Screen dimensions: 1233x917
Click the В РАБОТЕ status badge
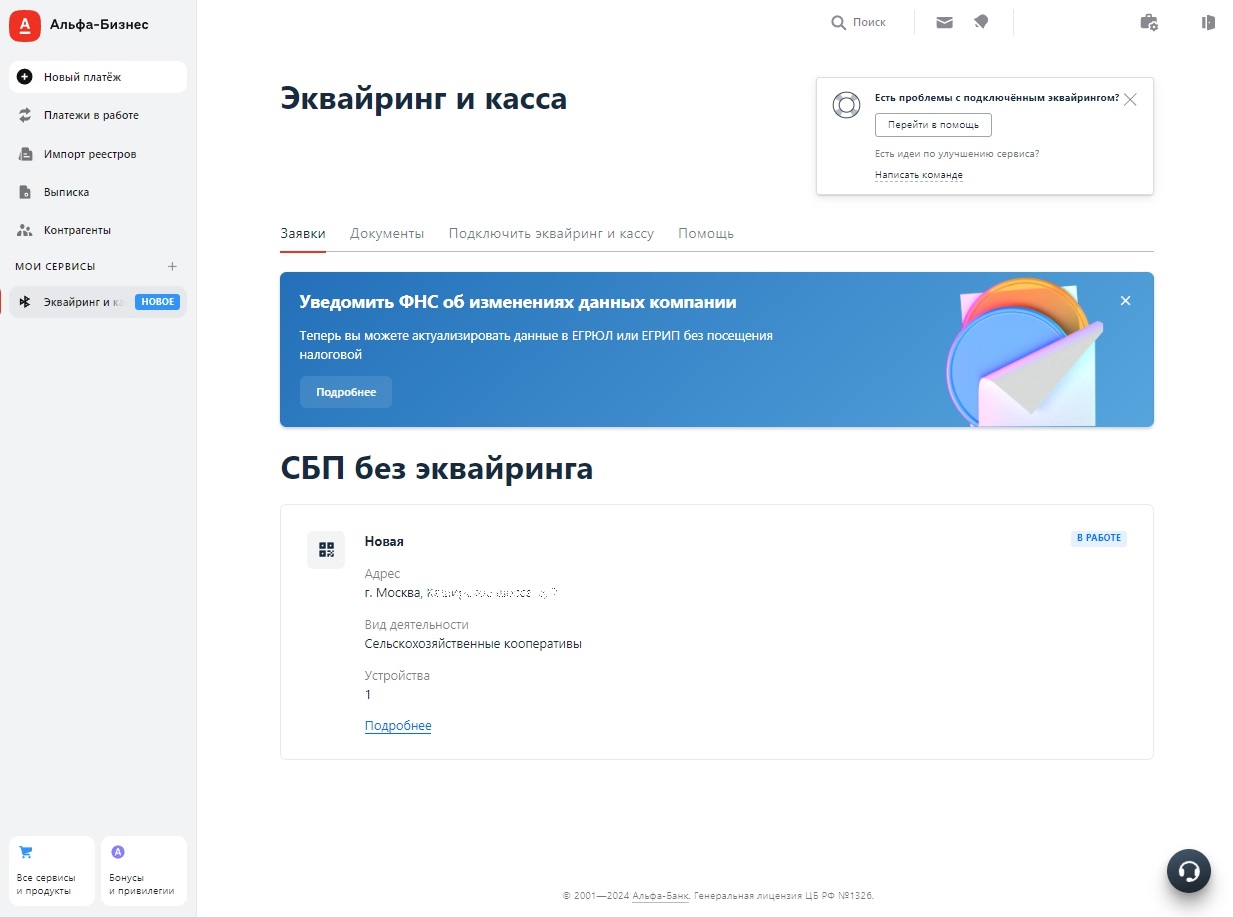coord(1099,538)
